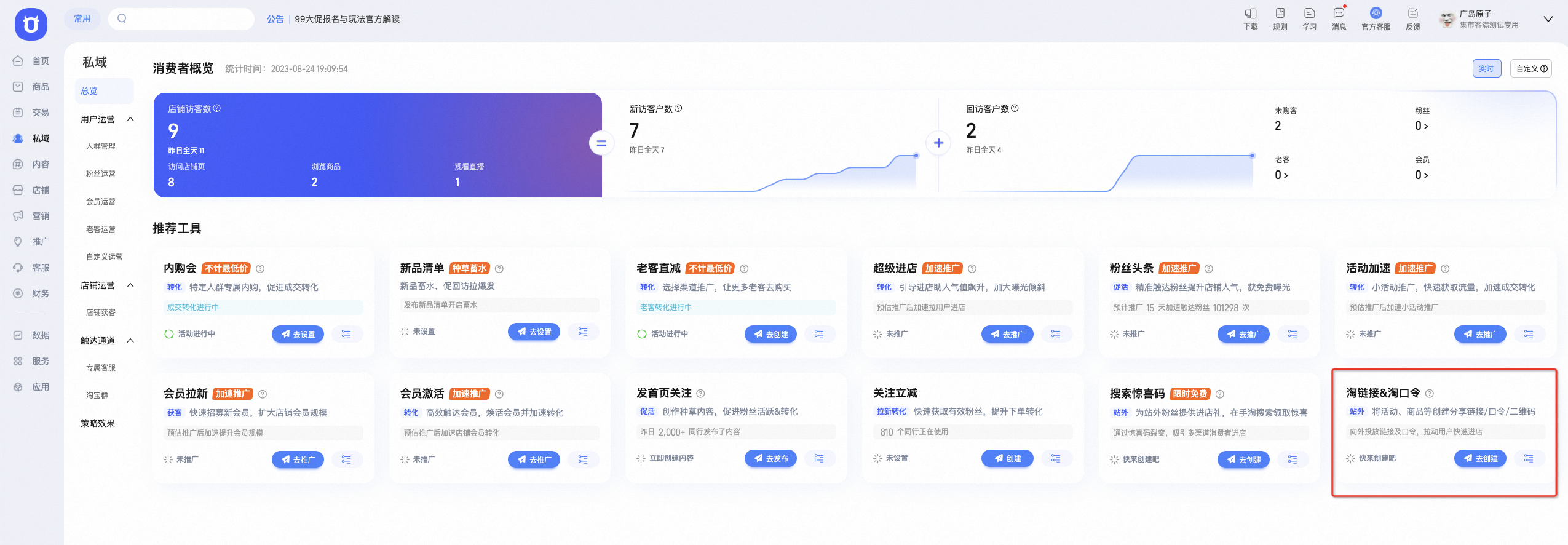Click 去发布 on the 发首页关注 card
Viewport: 1568px width, 545px height.
point(770,458)
